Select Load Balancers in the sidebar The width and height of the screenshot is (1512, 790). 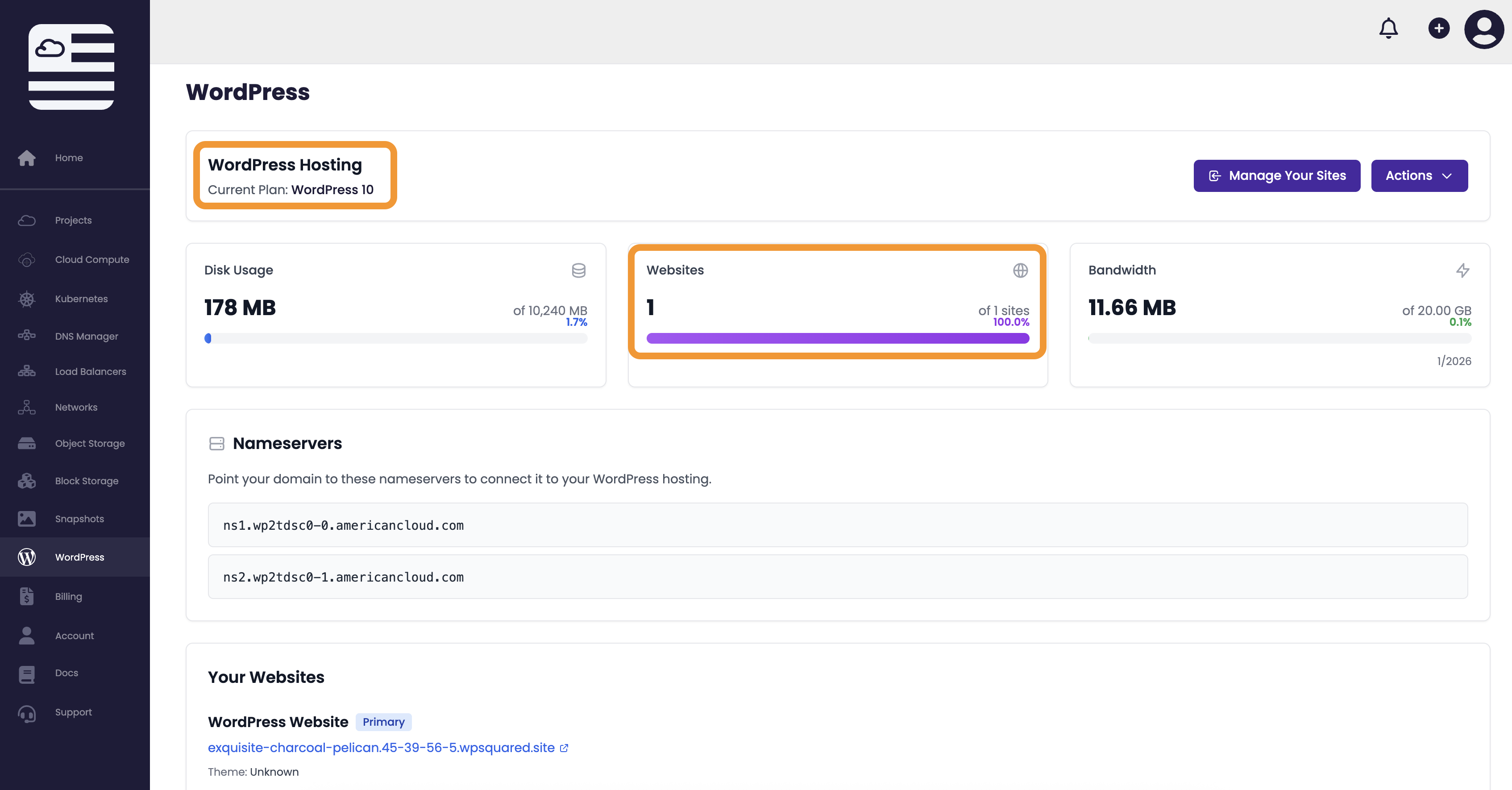click(x=91, y=371)
